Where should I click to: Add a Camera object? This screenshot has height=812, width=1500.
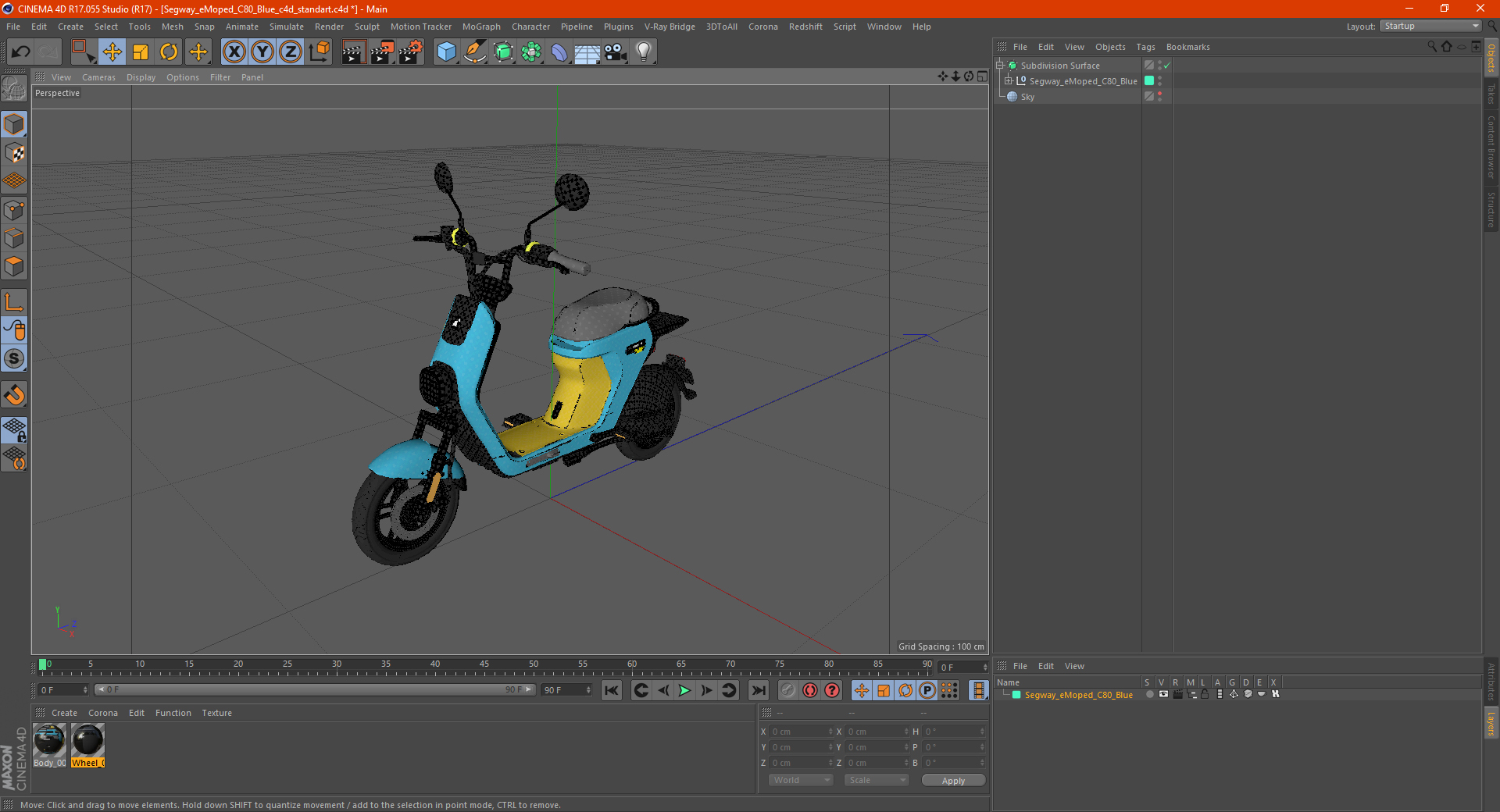point(616,52)
